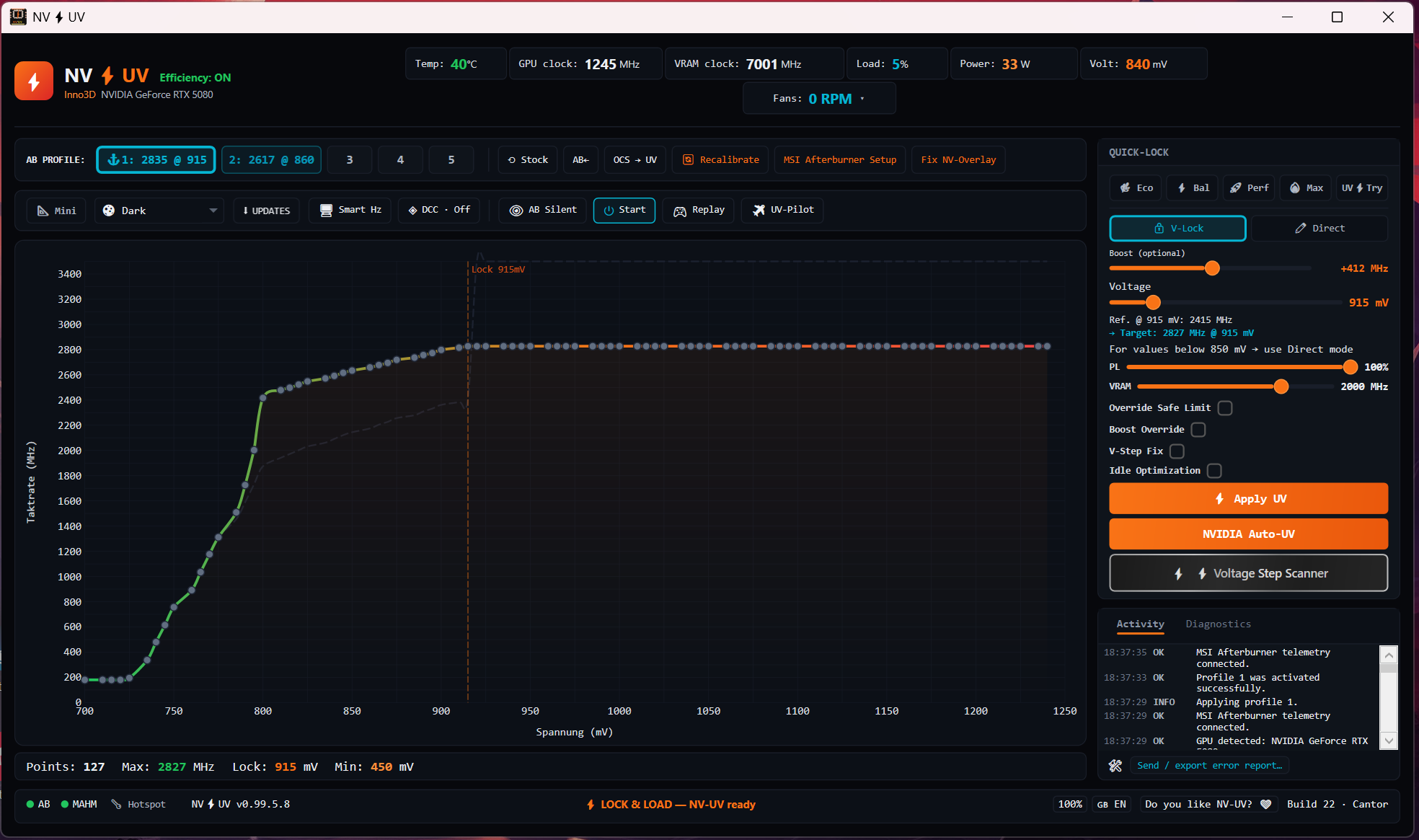The width and height of the screenshot is (1419, 840).
Task: Click the UPDATES button
Action: tap(266, 211)
